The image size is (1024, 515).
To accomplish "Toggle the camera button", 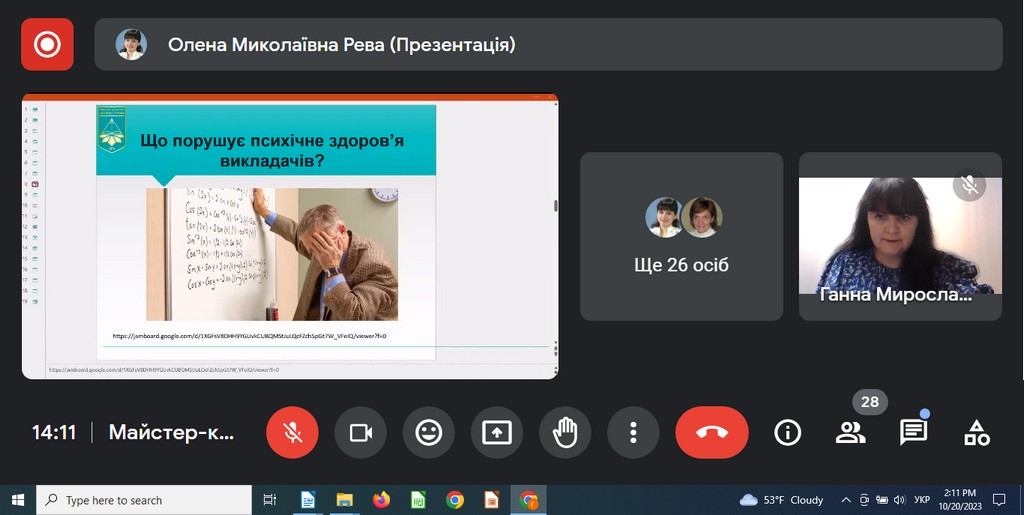I will [x=360, y=432].
